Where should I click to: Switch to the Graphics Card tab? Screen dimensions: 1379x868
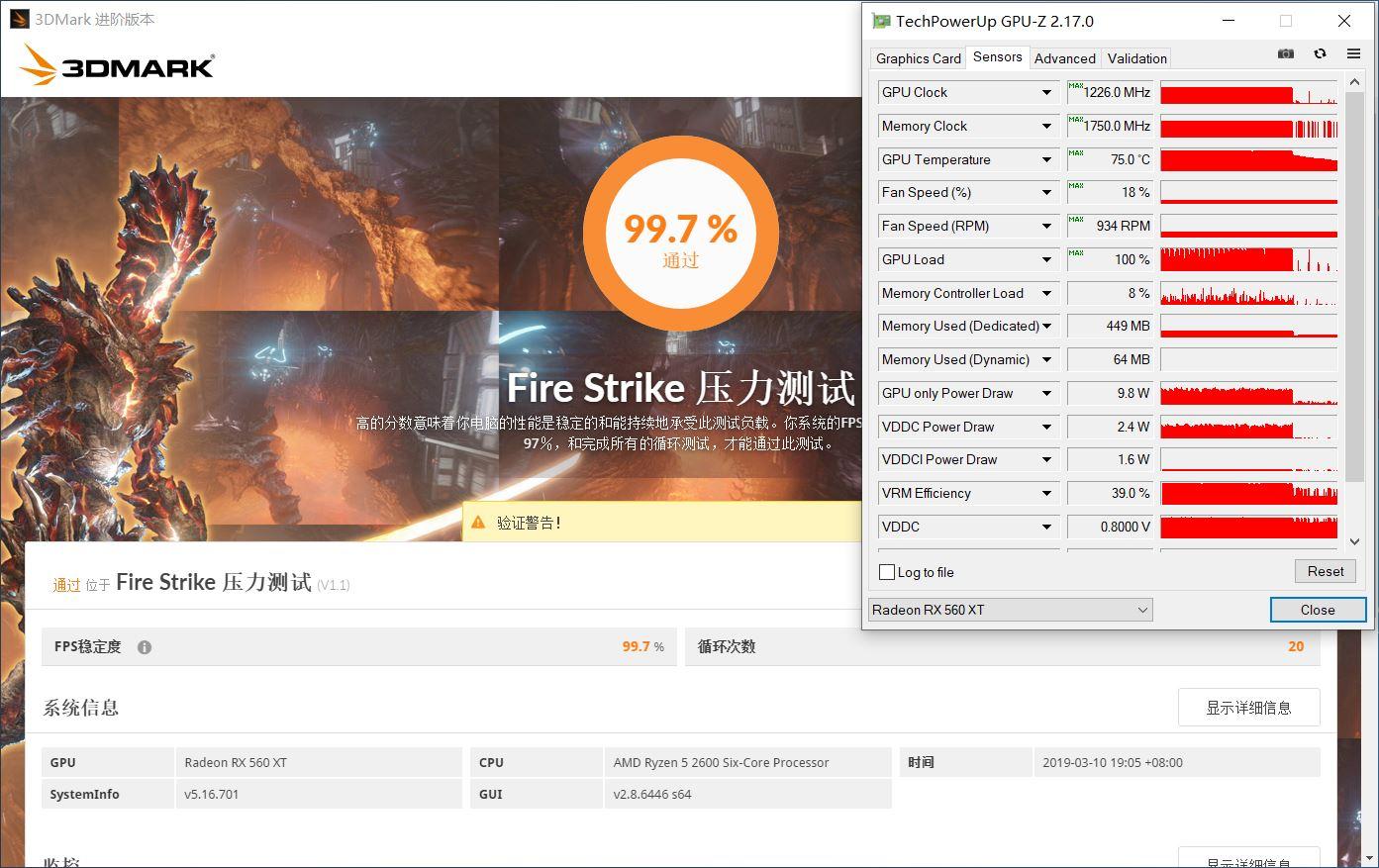918,58
